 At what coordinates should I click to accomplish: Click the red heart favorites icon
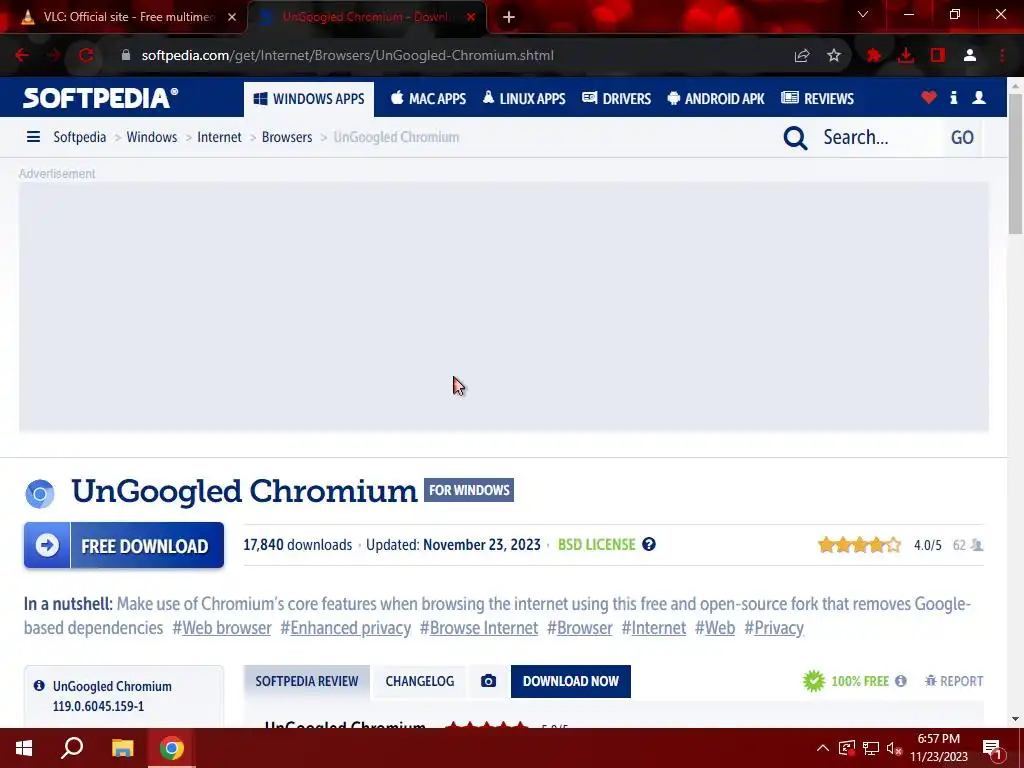coord(929,98)
